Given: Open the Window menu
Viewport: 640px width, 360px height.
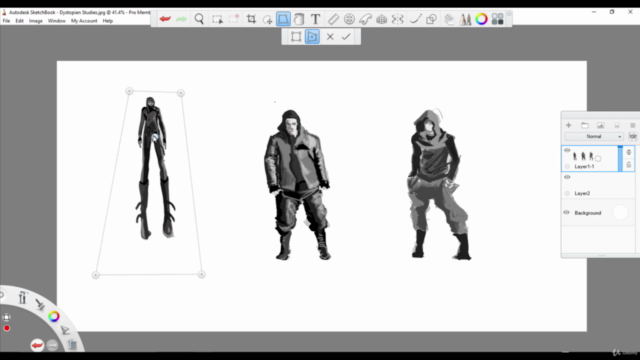Looking at the screenshot, I should click(x=57, y=21).
